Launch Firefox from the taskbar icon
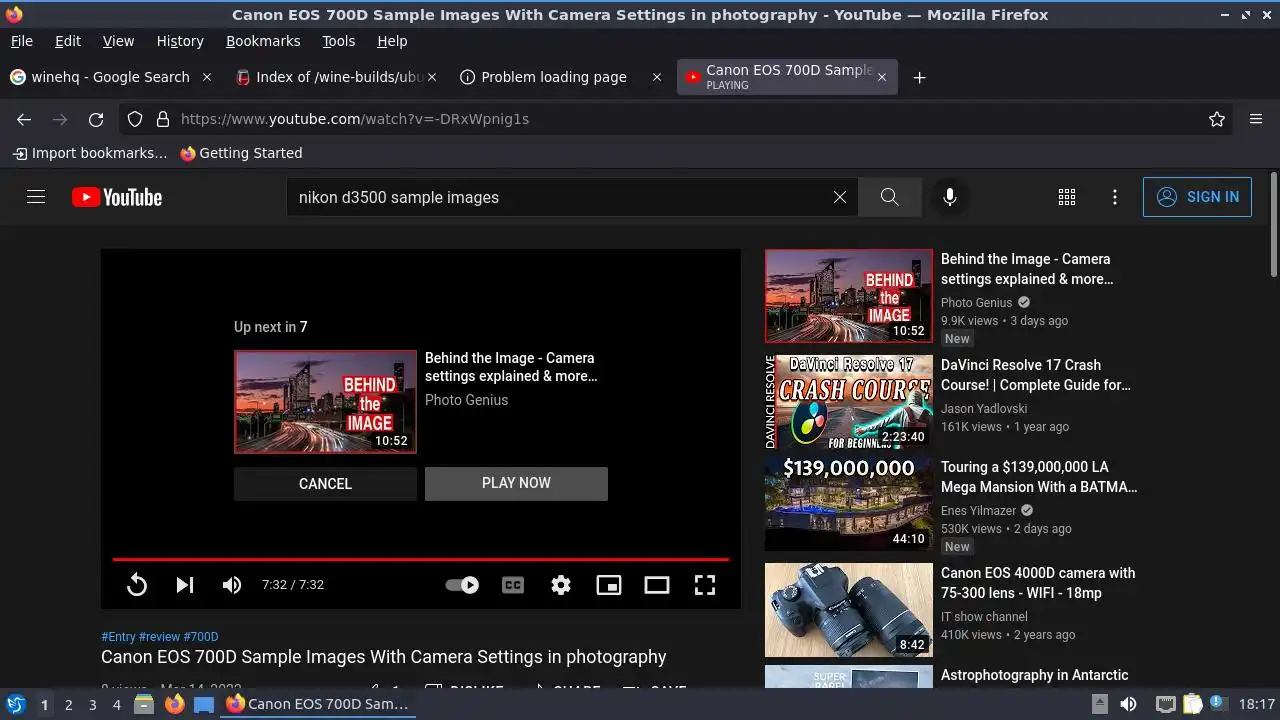Viewport: 1280px width, 720px height. point(174,704)
